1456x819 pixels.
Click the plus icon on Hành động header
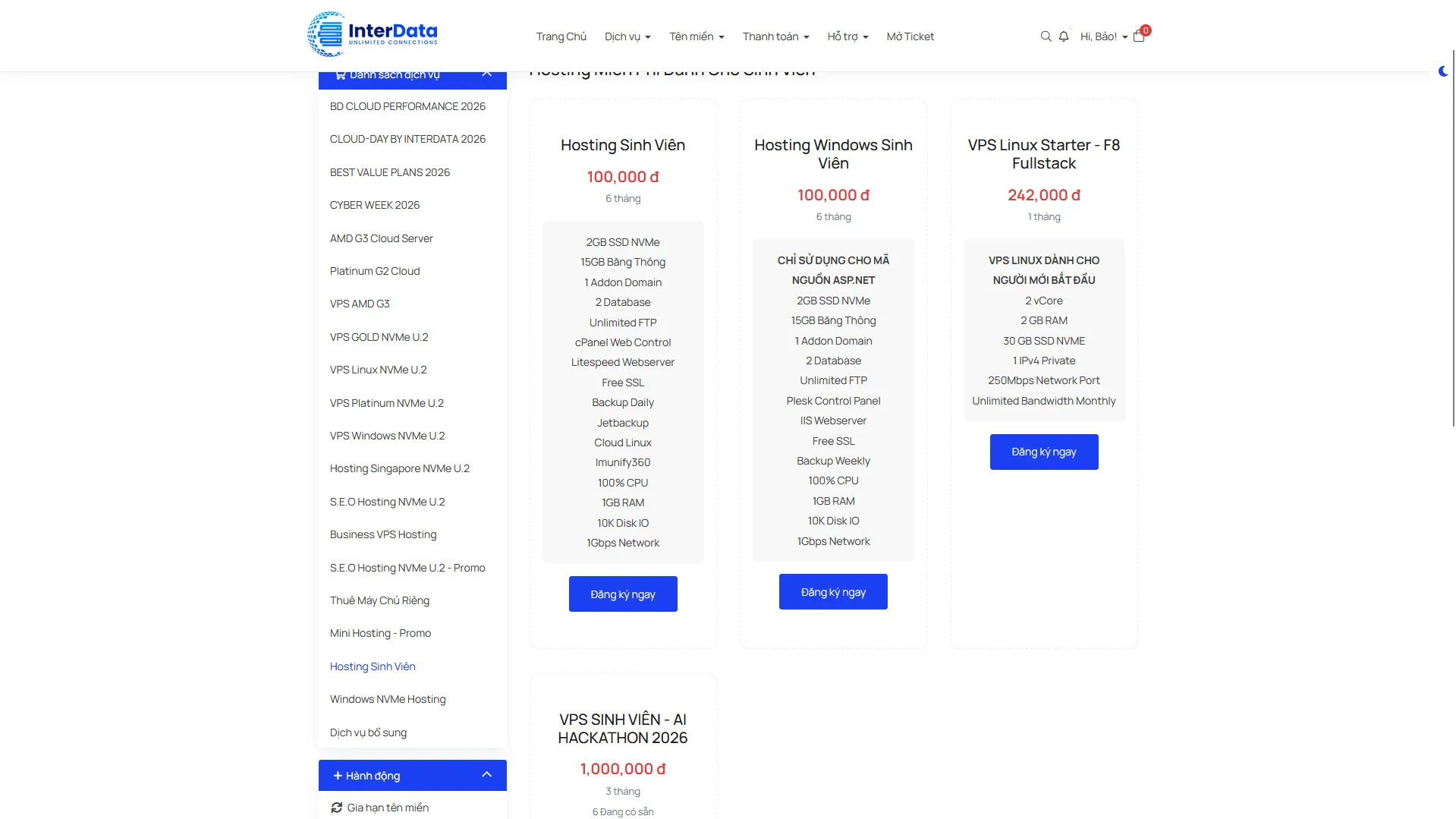(x=338, y=776)
